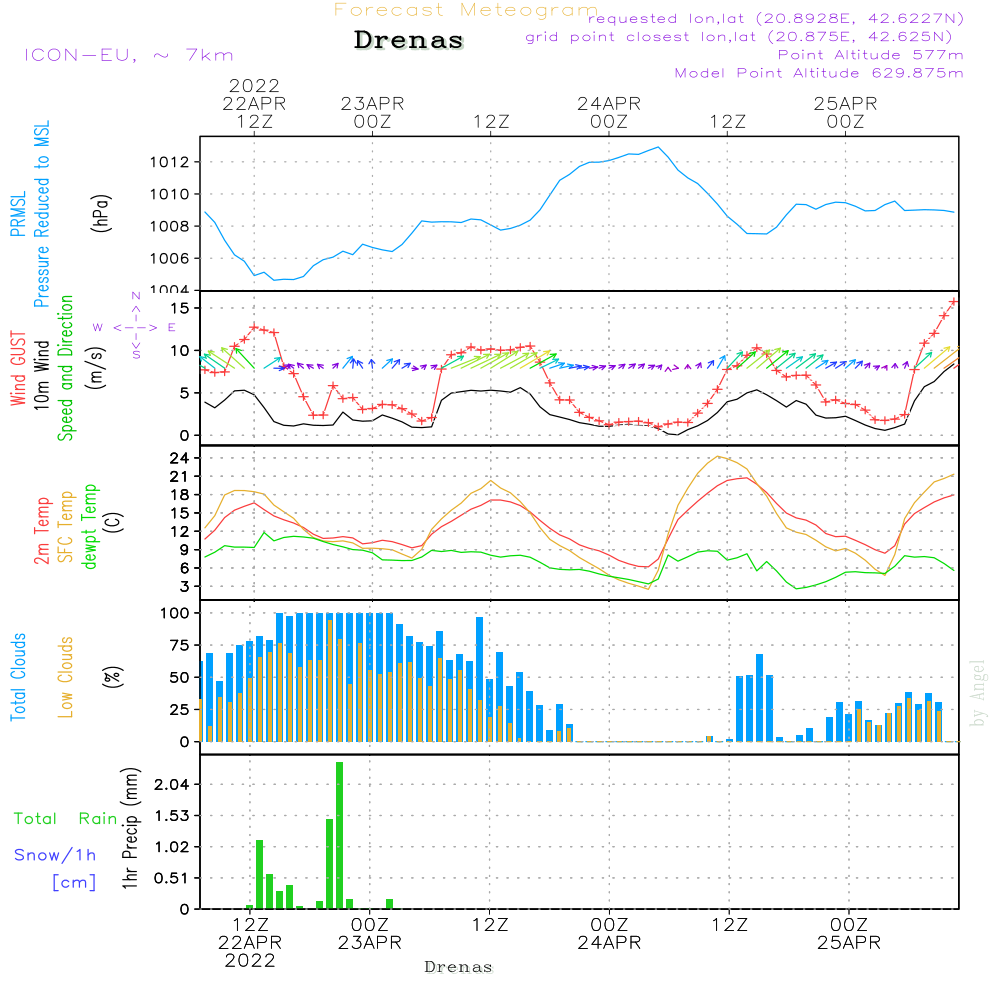Screen dimensions: 1000x1000
Task: Click the 2.04 precipitation tick value
Action: (x=172, y=784)
